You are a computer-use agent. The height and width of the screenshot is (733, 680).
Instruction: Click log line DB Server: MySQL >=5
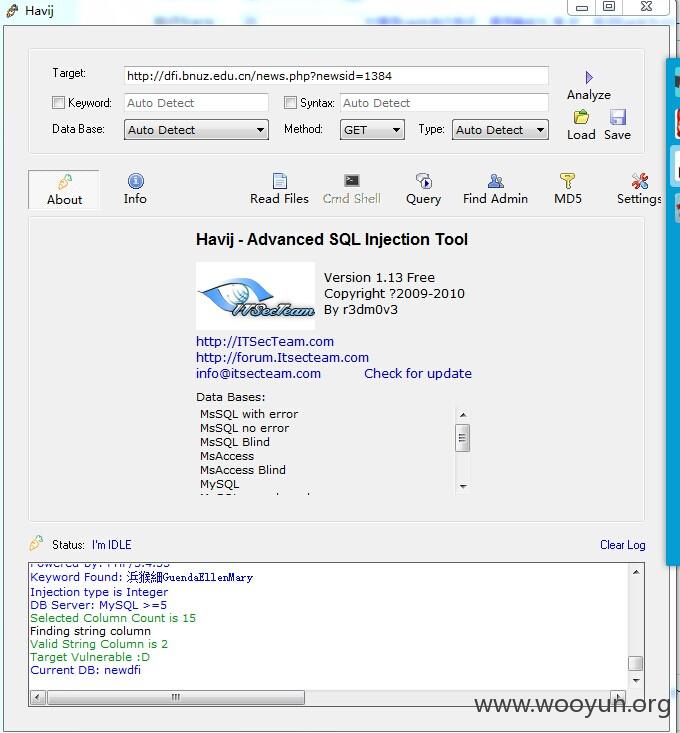99,605
